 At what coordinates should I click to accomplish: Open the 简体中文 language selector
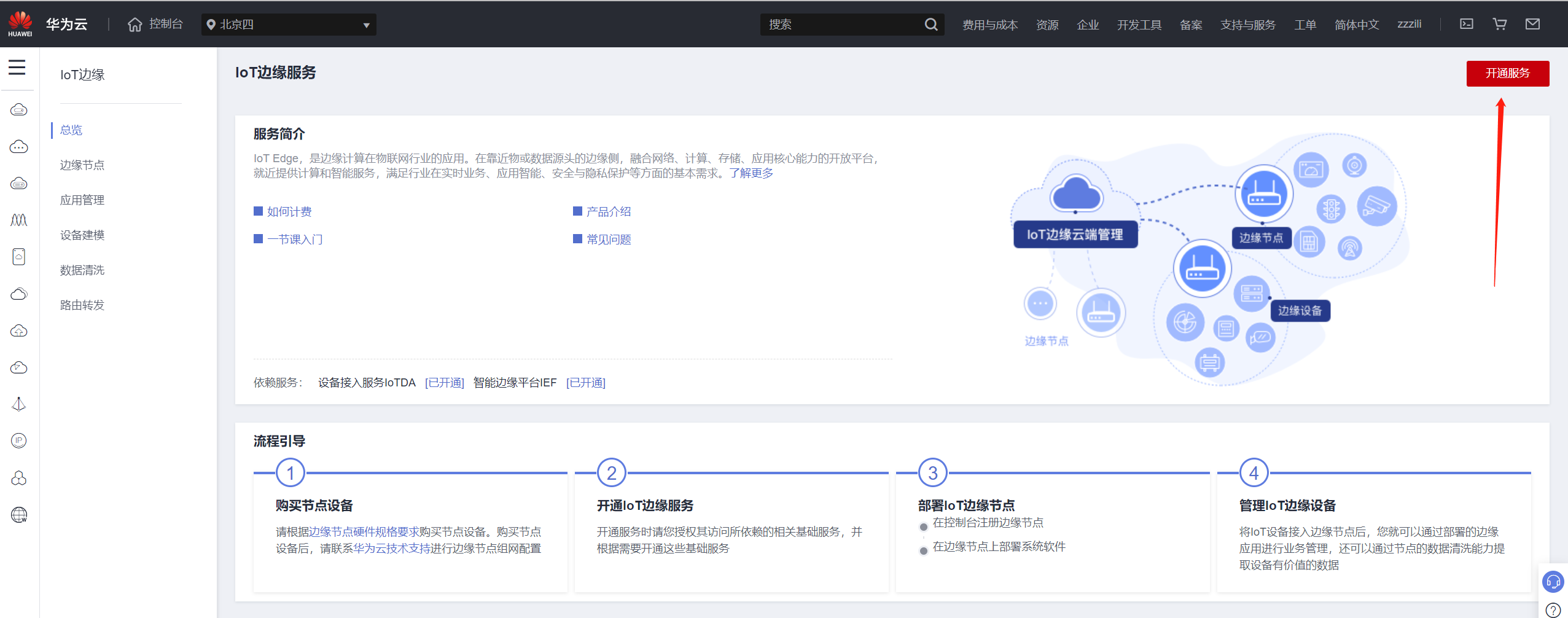coord(1357,25)
